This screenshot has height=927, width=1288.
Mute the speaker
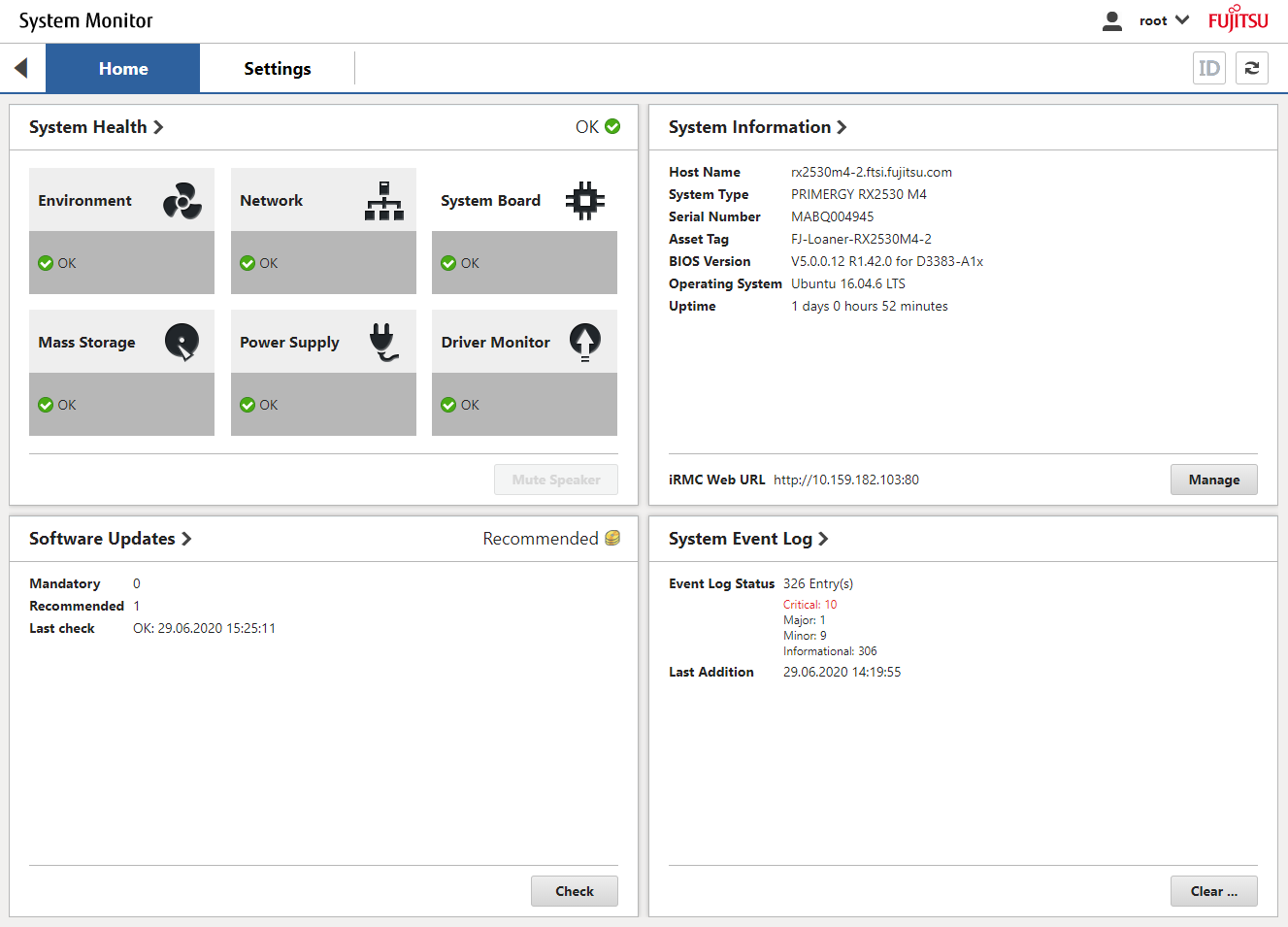pyautogui.click(x=555, y=479)
